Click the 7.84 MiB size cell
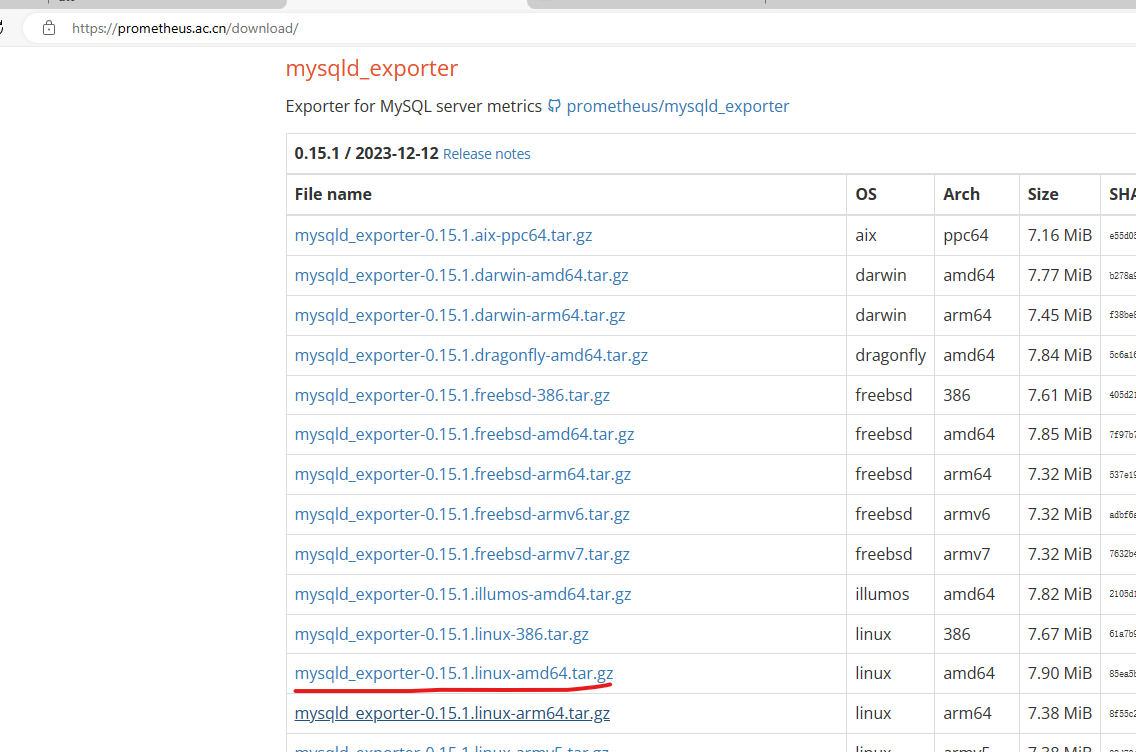 click(1059, 355)
